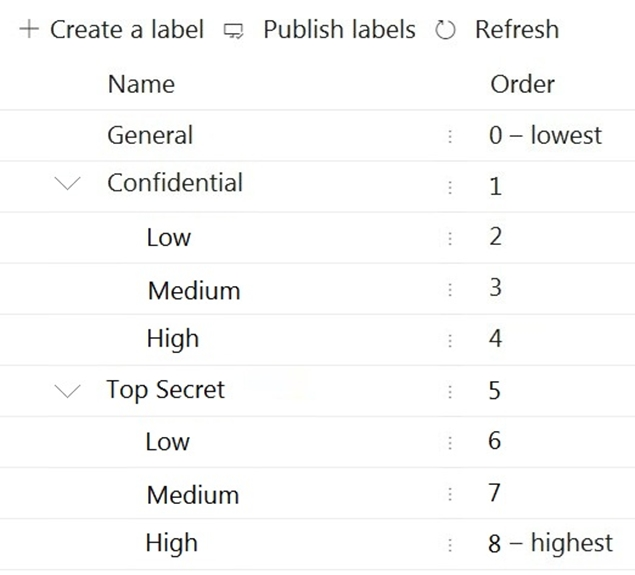Select the Medium sublabel under Top Secret
This screenshot has width=635, height=575.
192,494
